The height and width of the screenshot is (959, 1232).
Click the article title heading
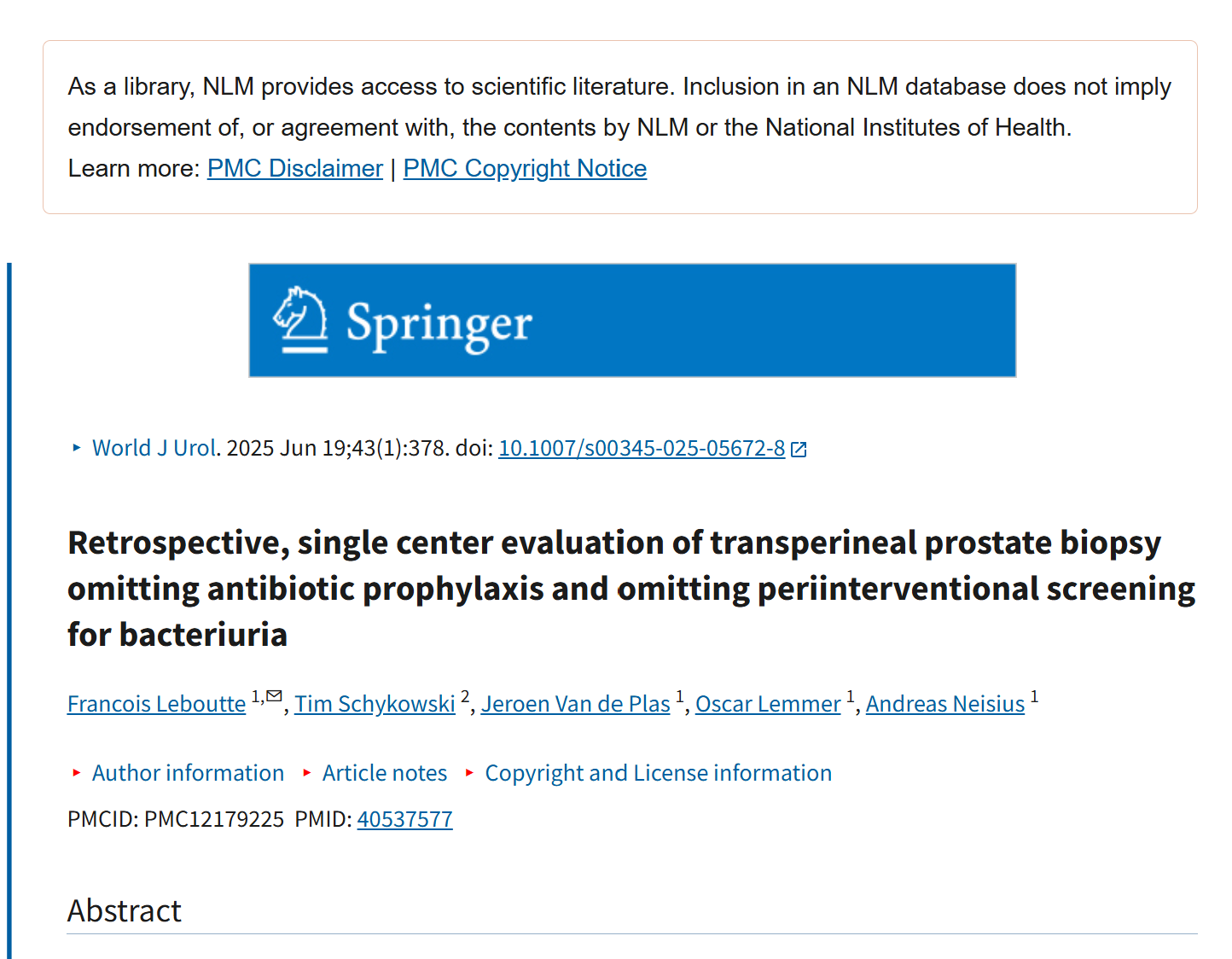(x=631, y=589)
